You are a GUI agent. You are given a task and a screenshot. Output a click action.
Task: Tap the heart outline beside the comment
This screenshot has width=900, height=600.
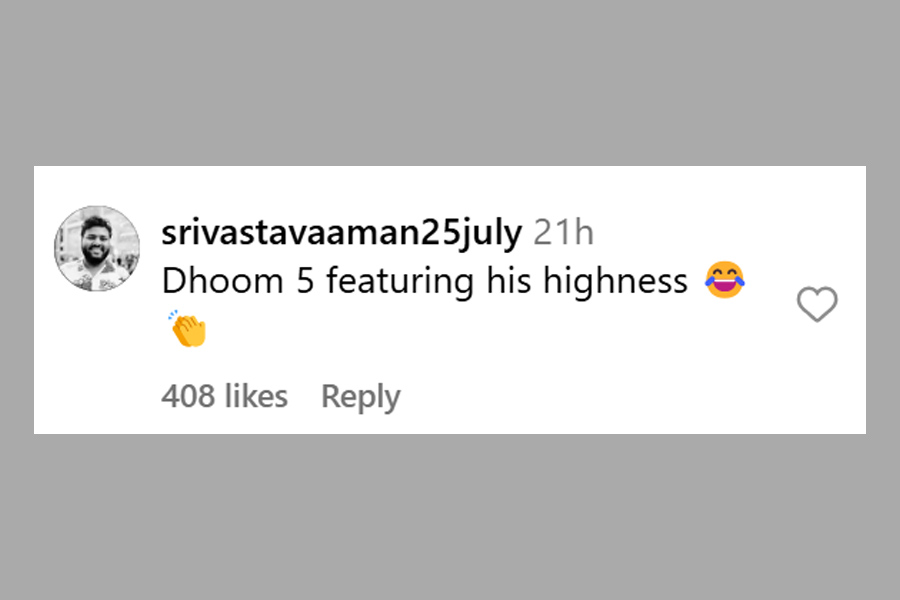point(817,304)
